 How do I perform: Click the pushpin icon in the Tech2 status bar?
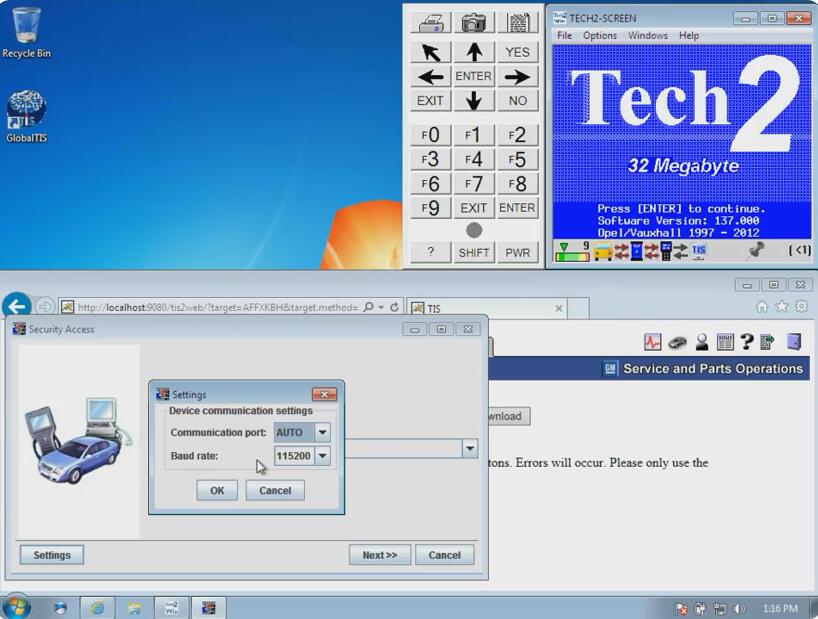point(756,251)
